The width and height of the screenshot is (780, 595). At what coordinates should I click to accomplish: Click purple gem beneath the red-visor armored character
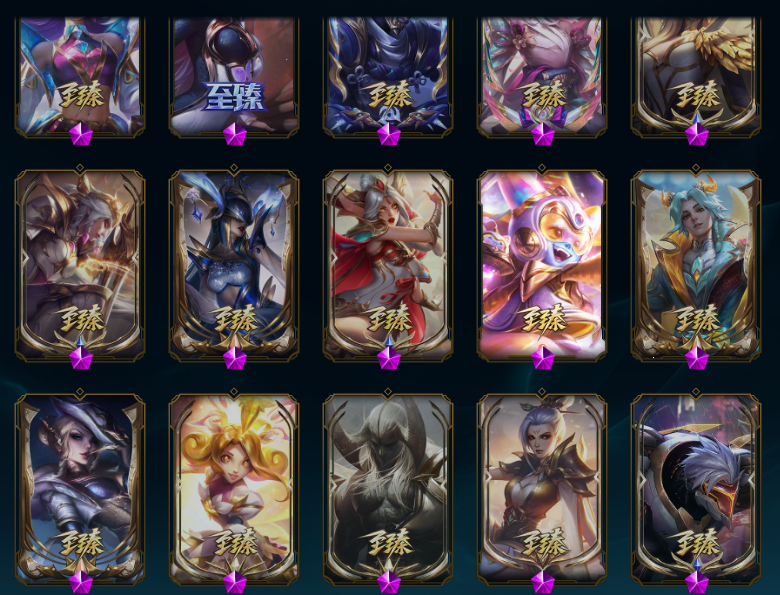(x=696, y=582)
